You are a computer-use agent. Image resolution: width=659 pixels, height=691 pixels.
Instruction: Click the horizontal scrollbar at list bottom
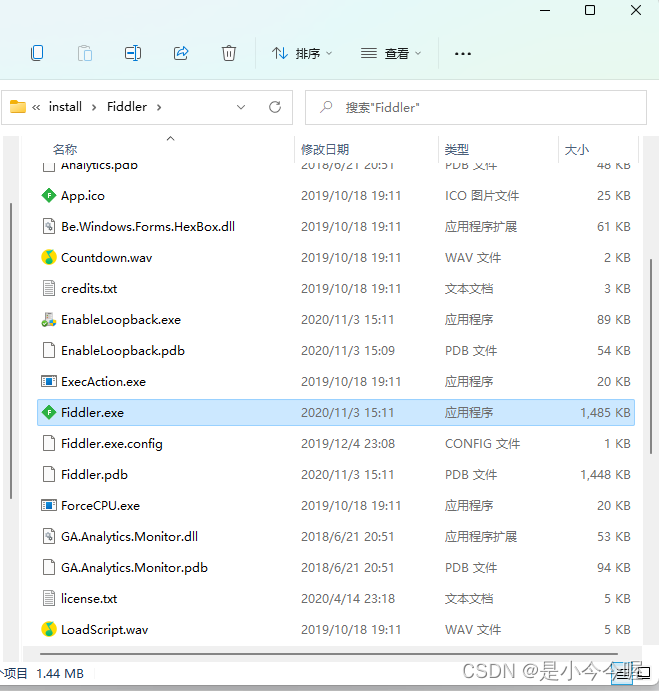click(329, 654)
